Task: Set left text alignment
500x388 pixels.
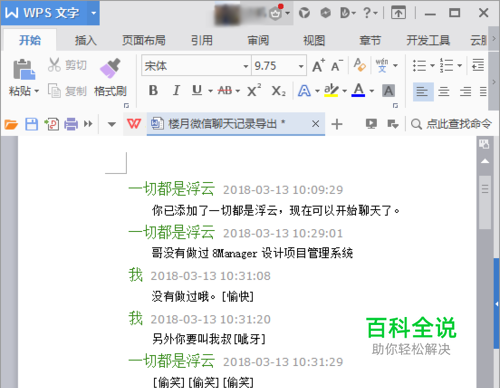Action: coord(423,91)
